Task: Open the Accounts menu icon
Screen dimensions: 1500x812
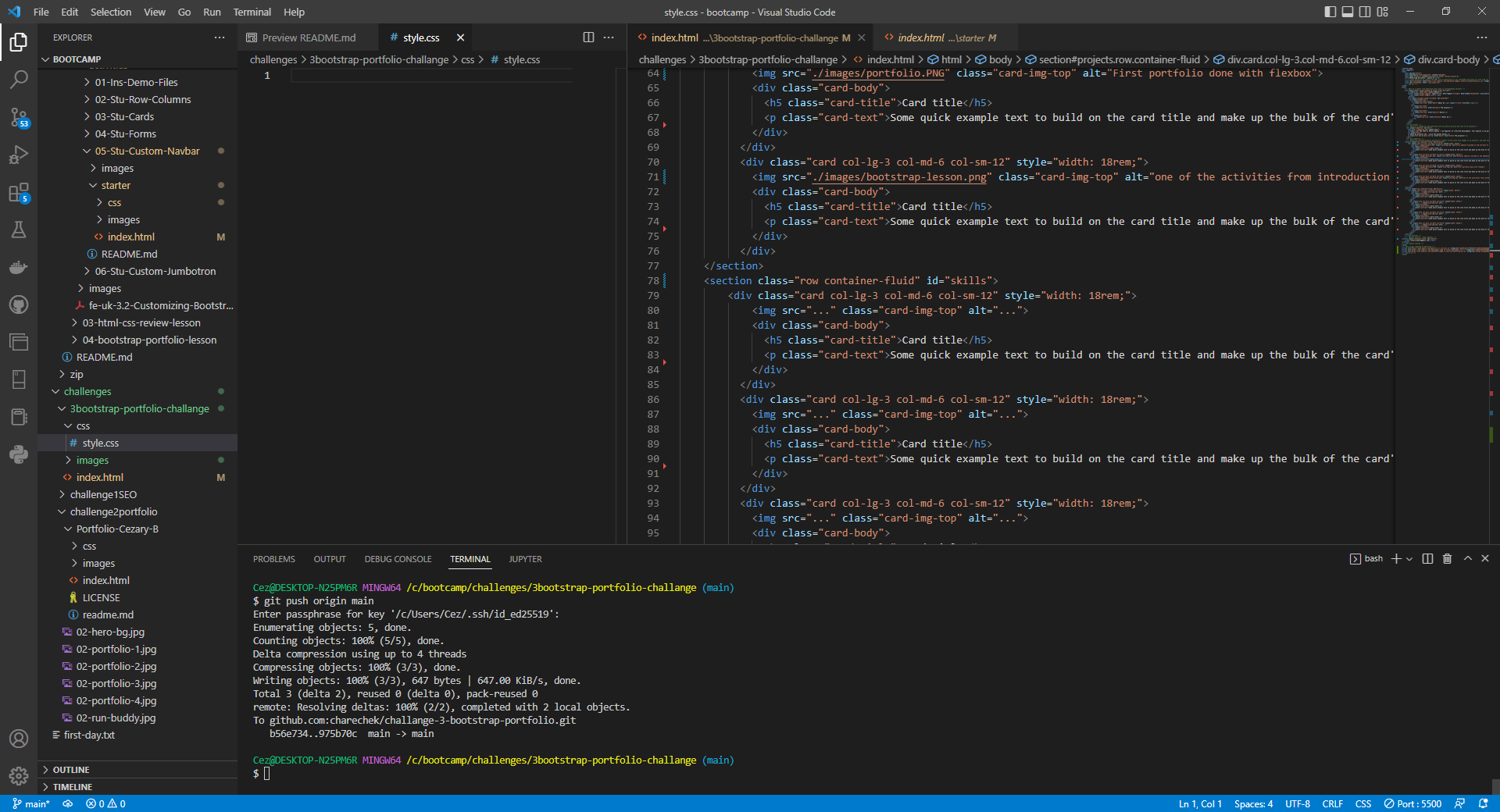Action: [19, 739]
